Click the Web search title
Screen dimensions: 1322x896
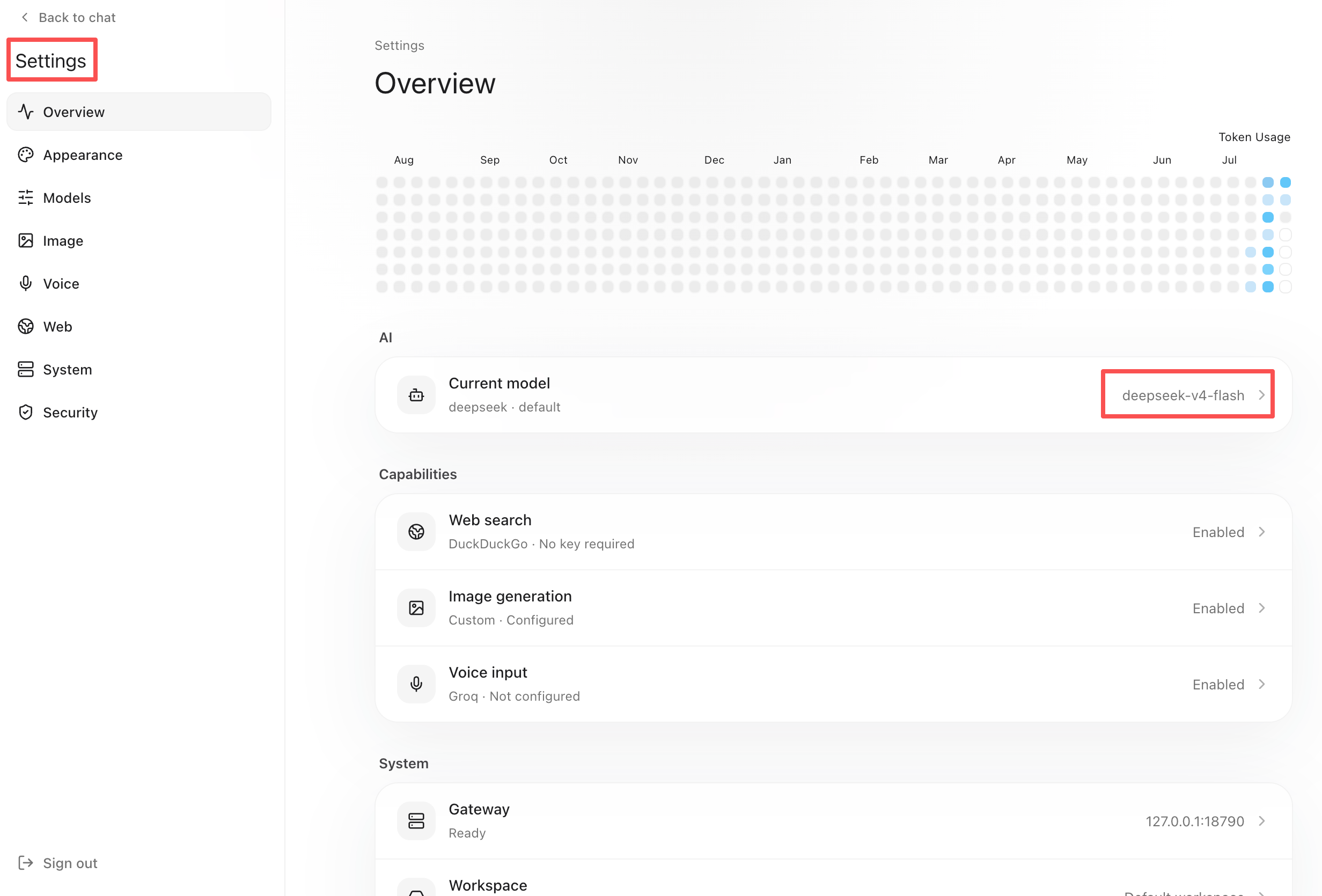pyautogui.click(x=490, y=519)
